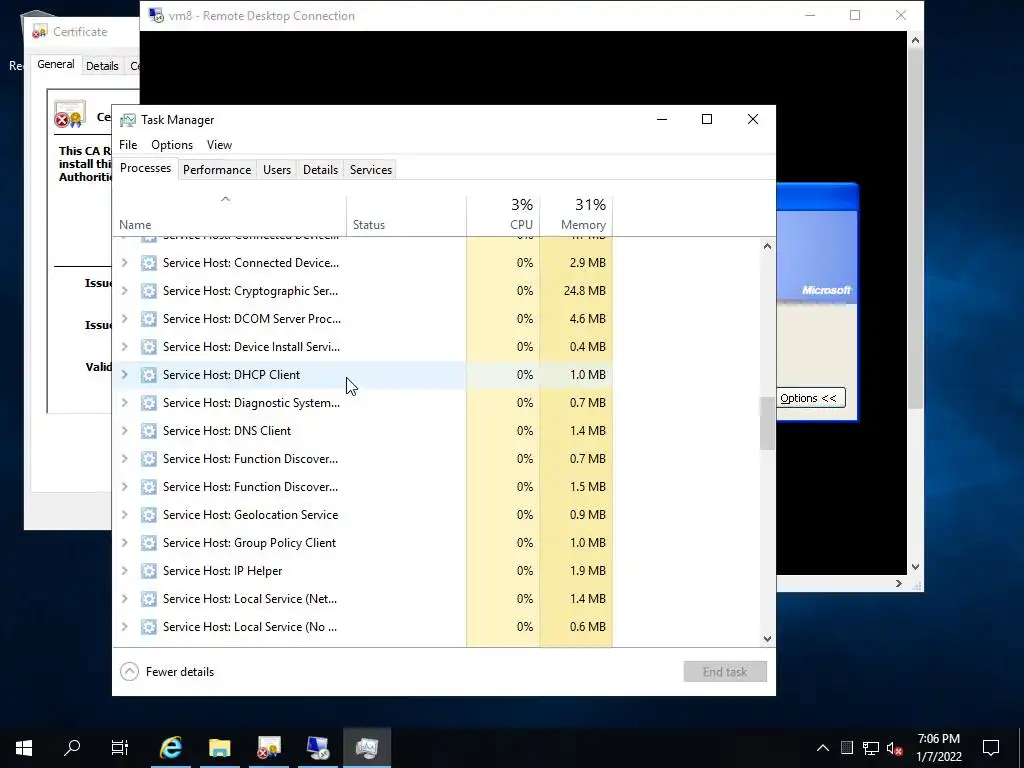
Task: Click 24.8 MB memory value cell
Action: [x=577, y=291]
